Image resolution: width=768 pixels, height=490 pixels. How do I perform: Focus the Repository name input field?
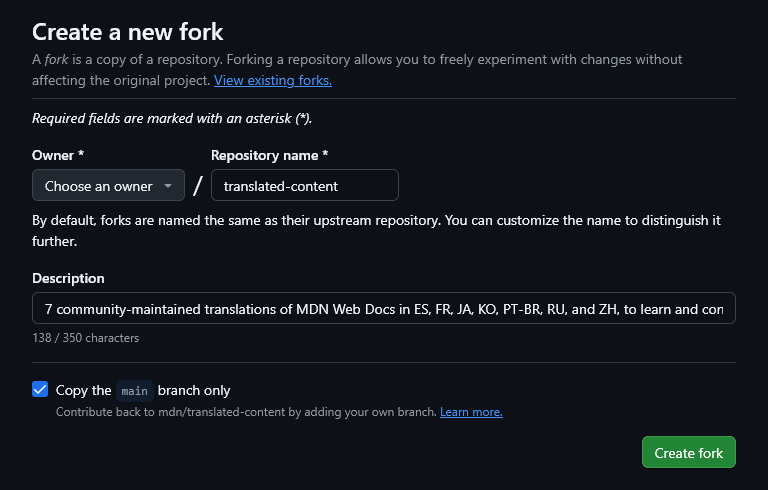click(304, 186)
